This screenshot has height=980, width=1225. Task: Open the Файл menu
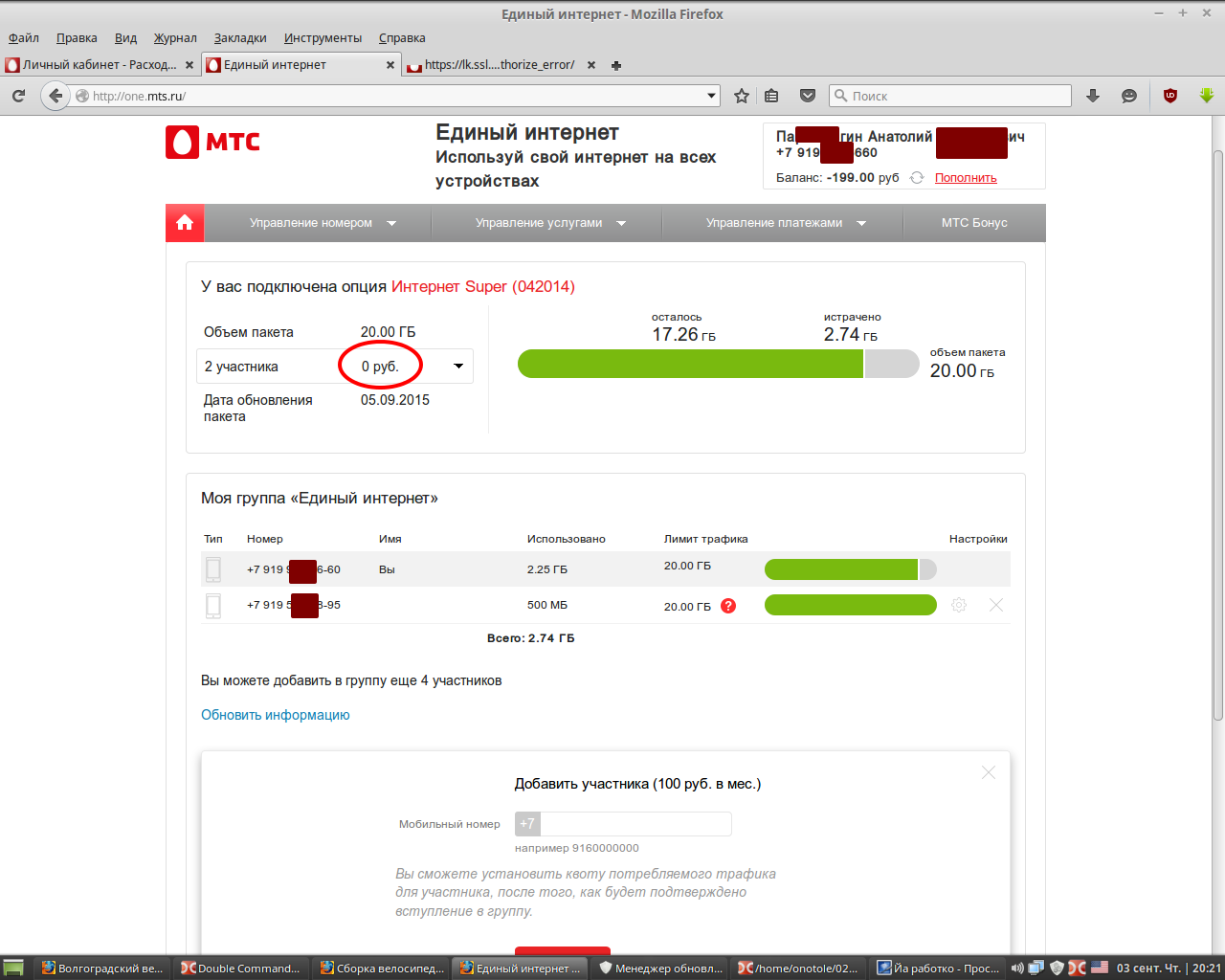24,38
